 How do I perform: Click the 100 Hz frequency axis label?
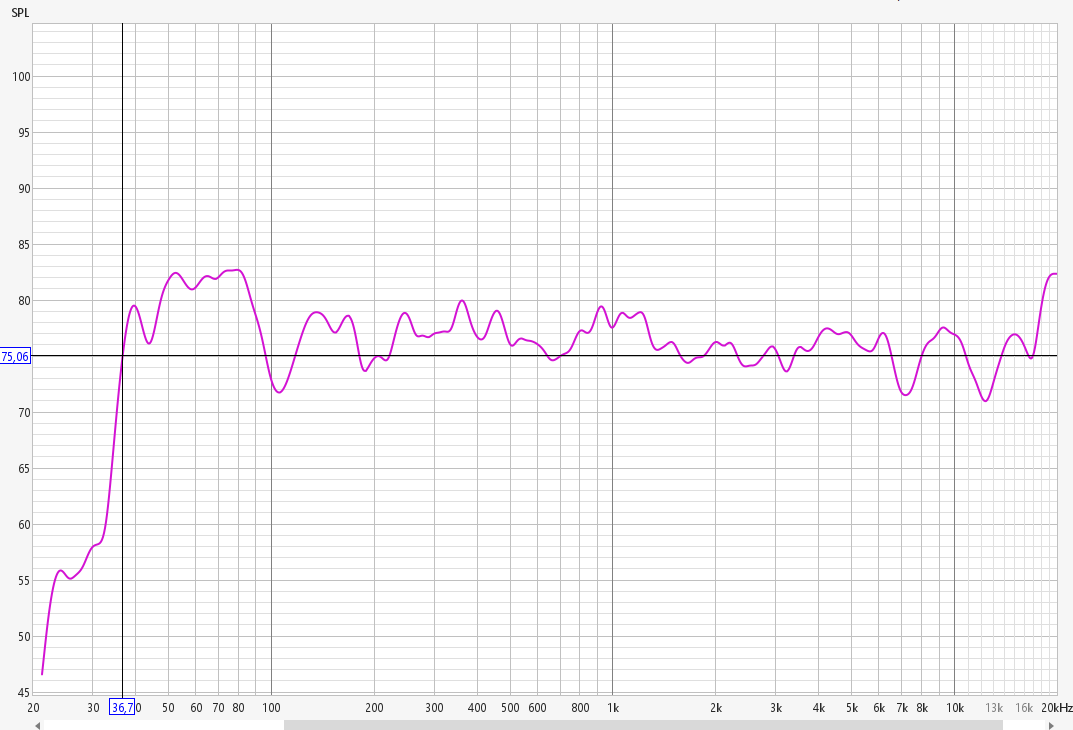[x=271, y=708]
